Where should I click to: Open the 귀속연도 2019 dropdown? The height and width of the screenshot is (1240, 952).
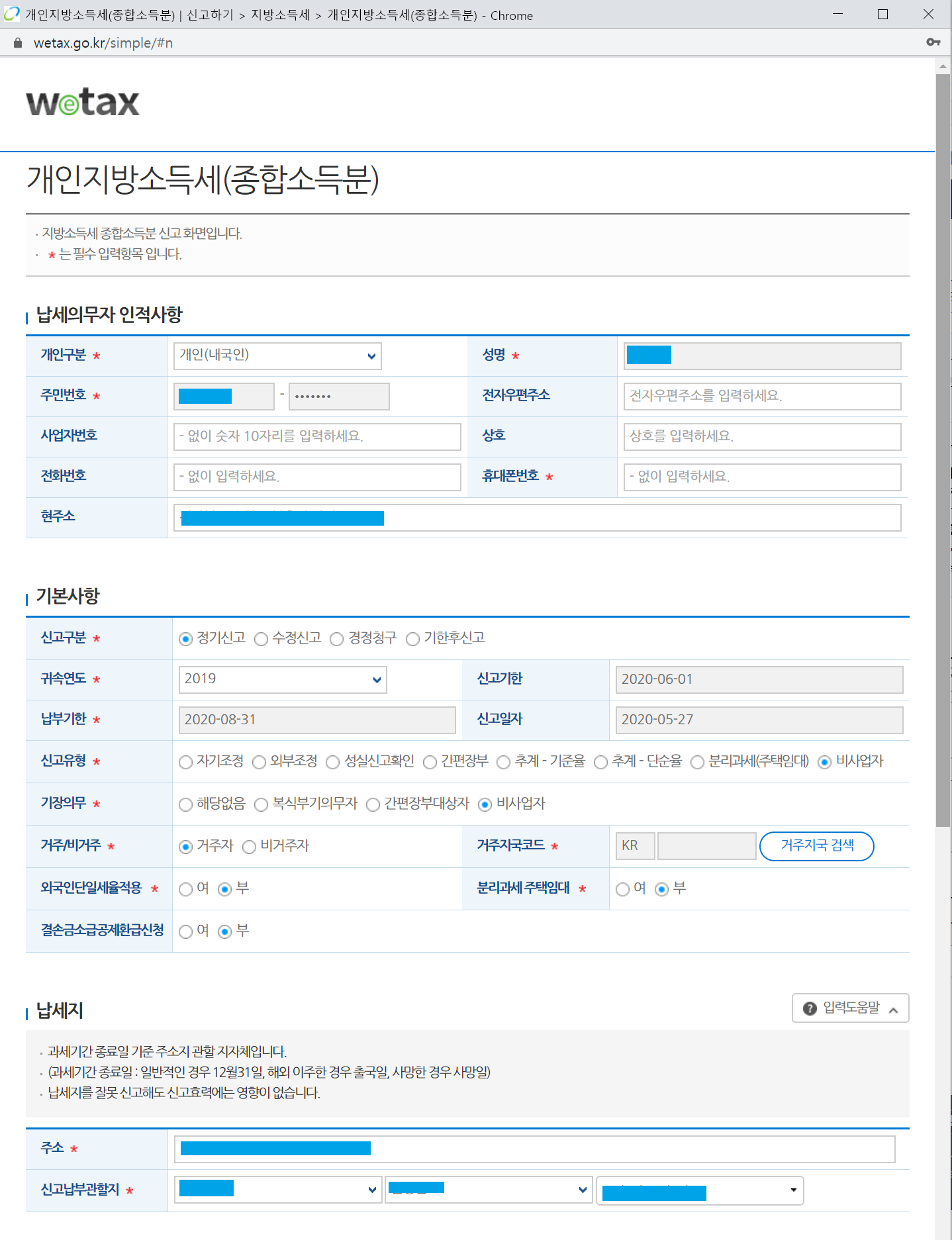tap(283, 679)
